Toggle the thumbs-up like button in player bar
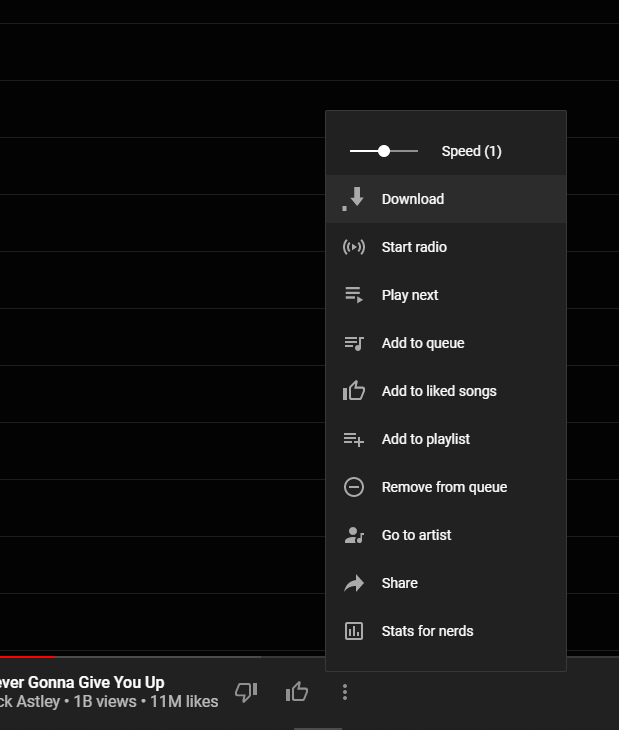This screenshot has width=619, height=730. (x=297, y=692)
